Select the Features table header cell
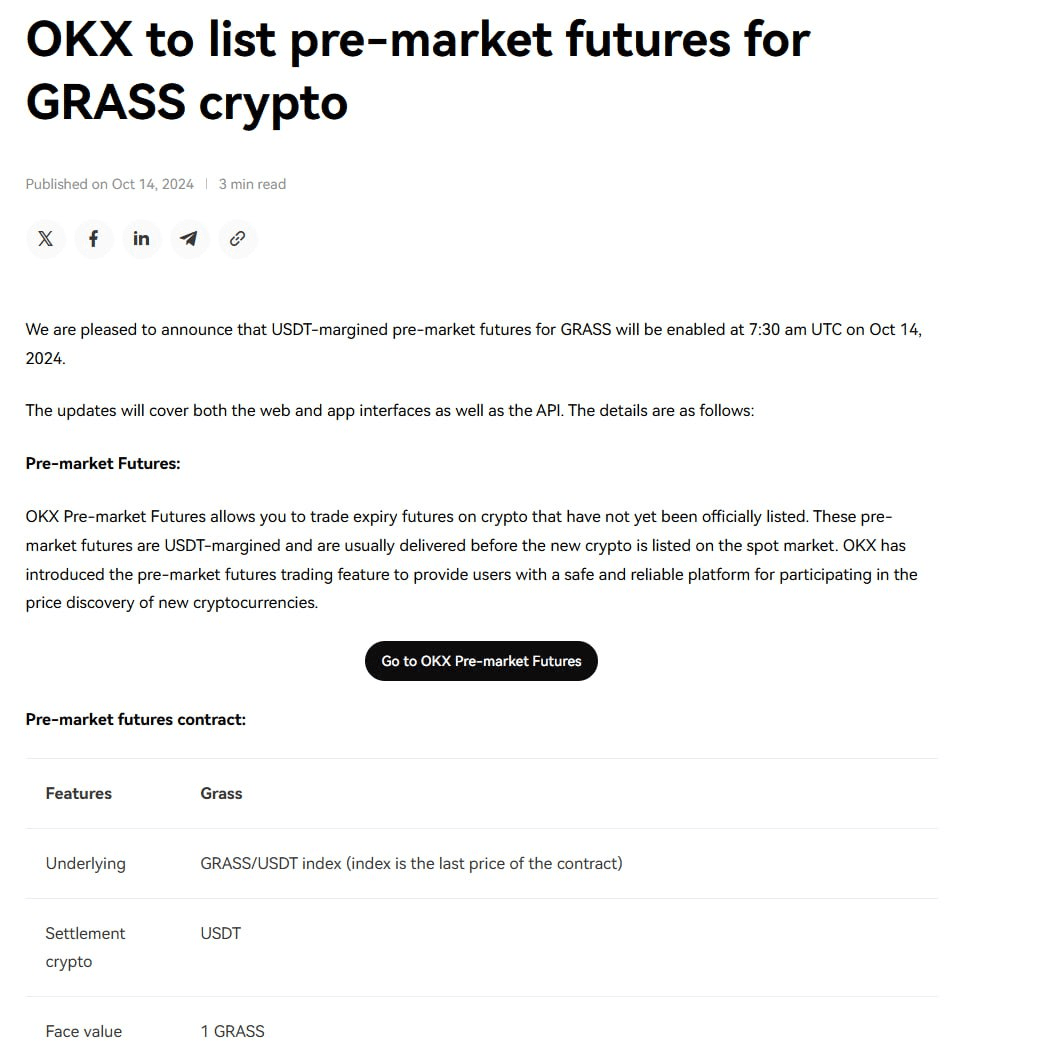 click(x=78, y=794)
